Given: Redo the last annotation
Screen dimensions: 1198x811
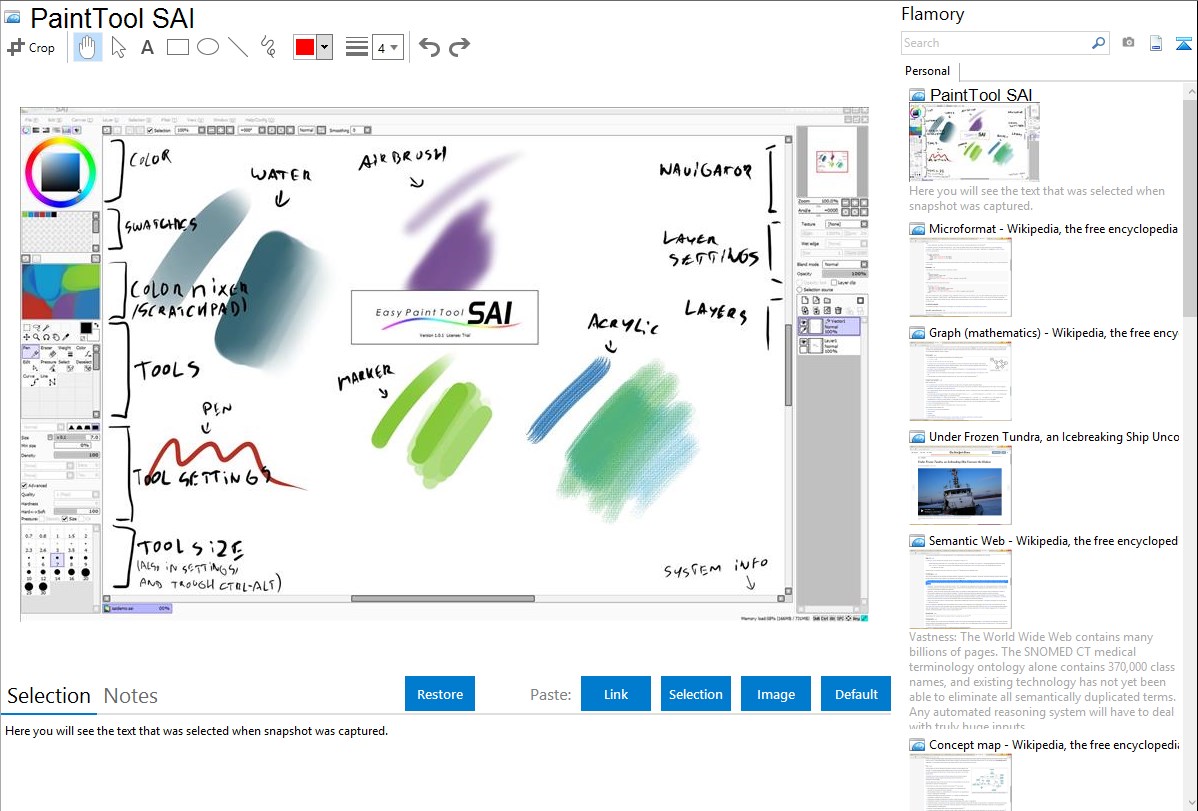Looking at the screenshot, I should pos(459,47).
